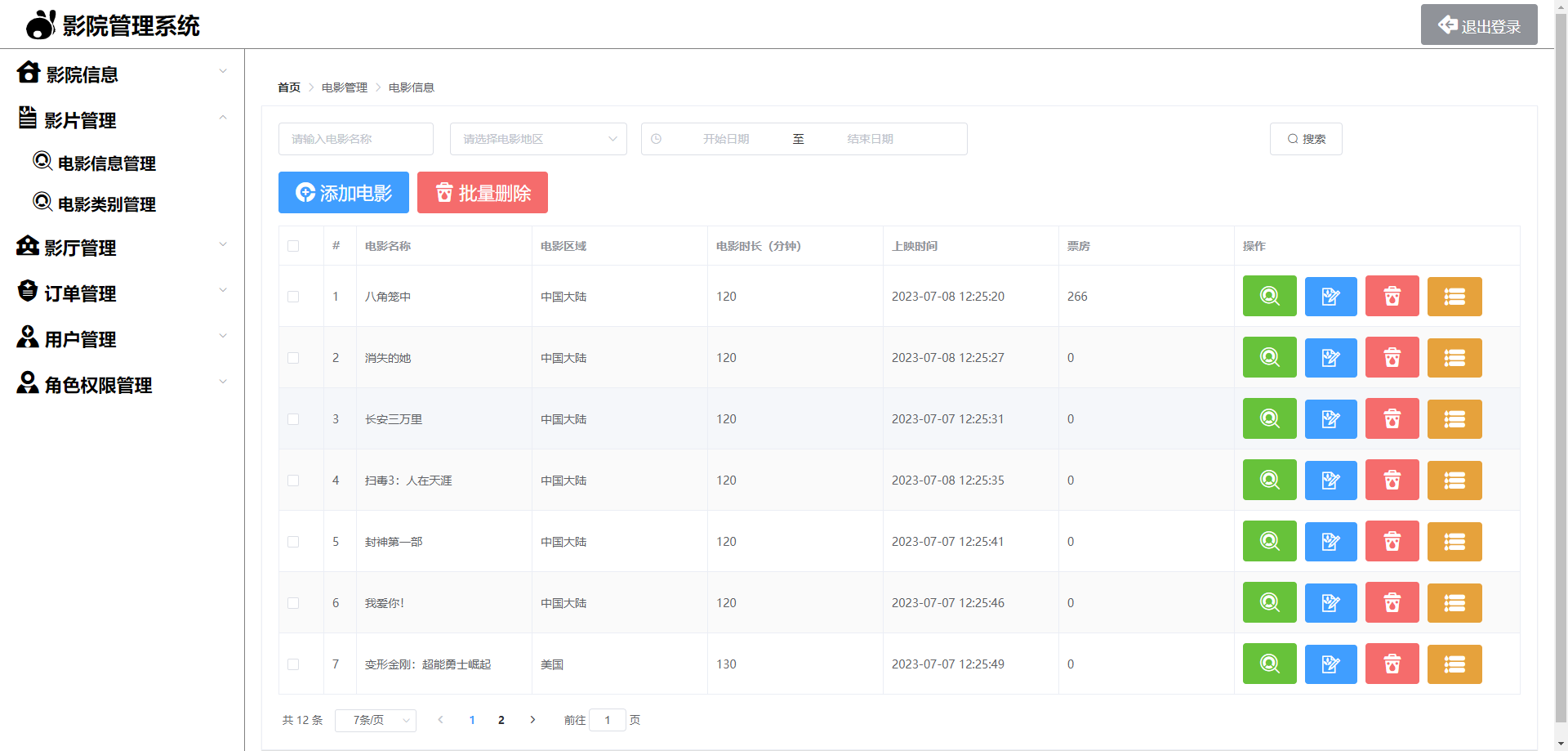This screenshot has height=751, width=1568.
Task: Open the schedule list icon for 封神第一部
Action: [1454, 541]
